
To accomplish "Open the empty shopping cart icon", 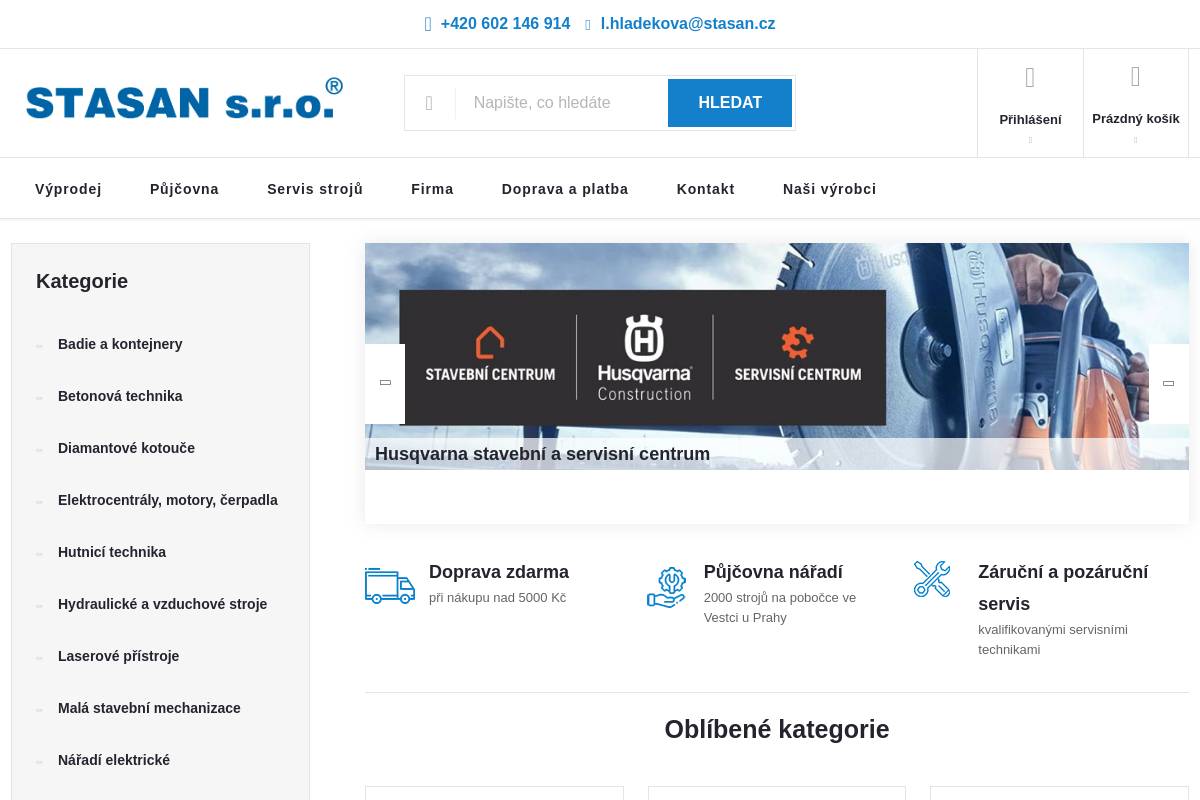I will tap(1135, 75).
